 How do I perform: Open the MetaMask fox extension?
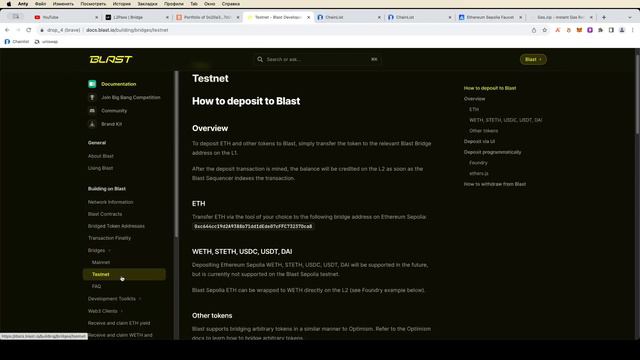coord(579,30)
